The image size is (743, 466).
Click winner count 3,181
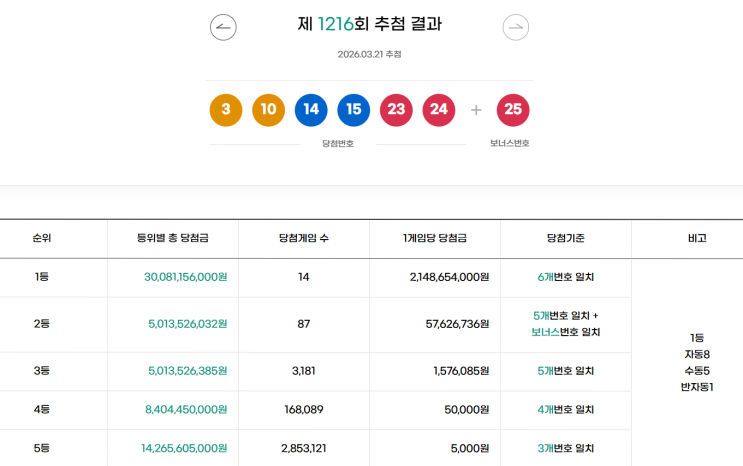304,371
